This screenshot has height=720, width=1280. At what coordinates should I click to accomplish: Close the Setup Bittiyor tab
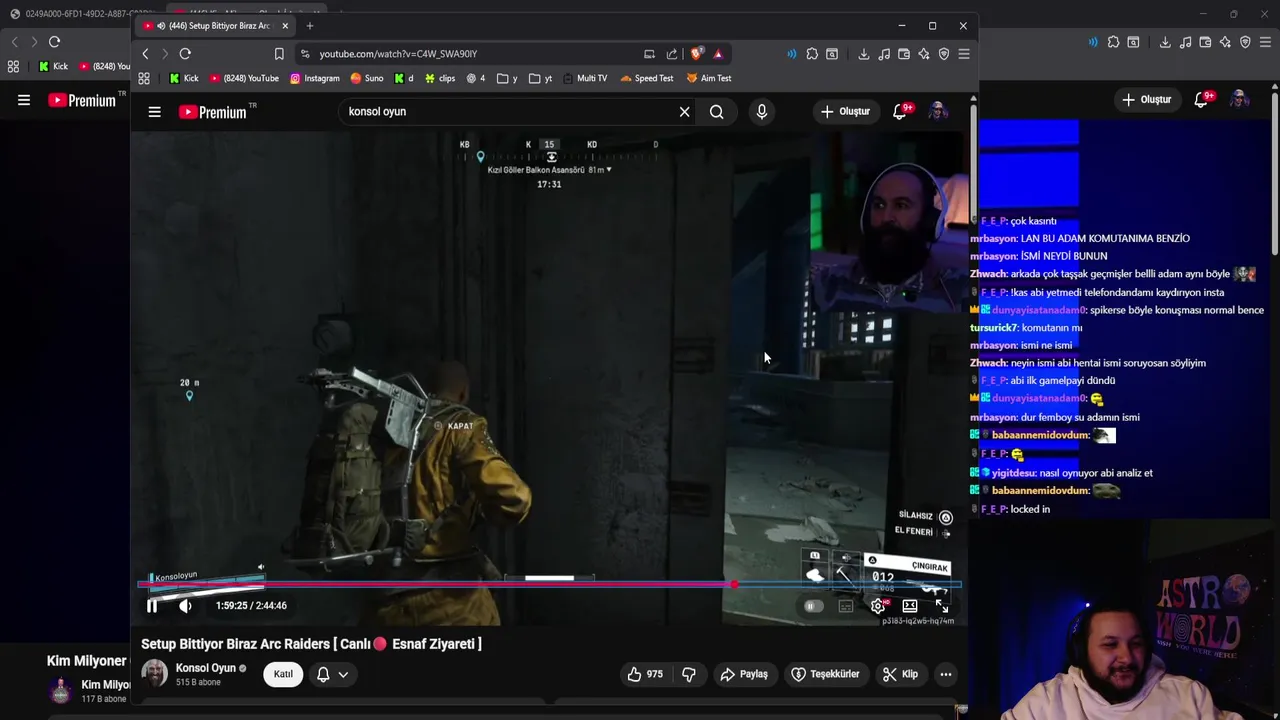pyautogui.click(x=285, y=26)
